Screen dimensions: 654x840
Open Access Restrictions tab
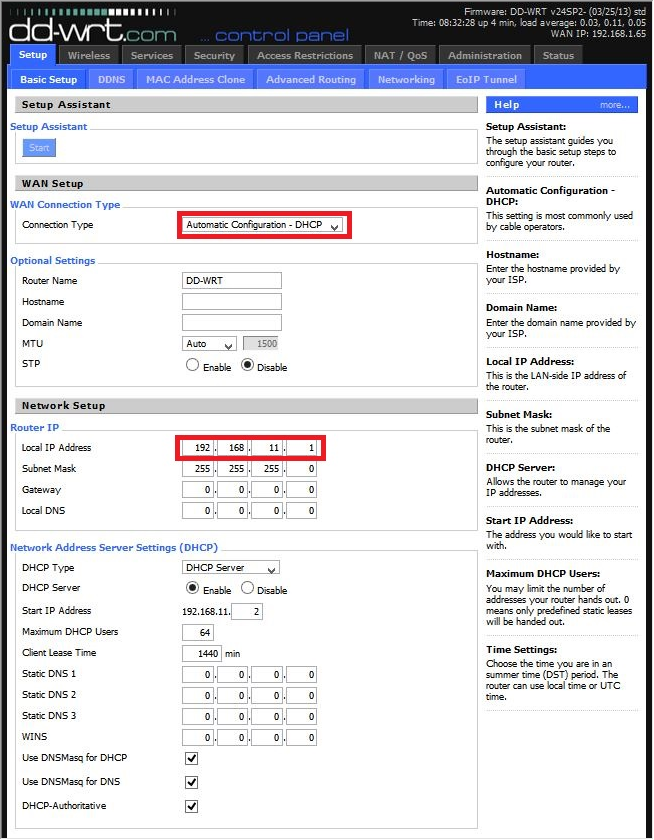[305, 55]
